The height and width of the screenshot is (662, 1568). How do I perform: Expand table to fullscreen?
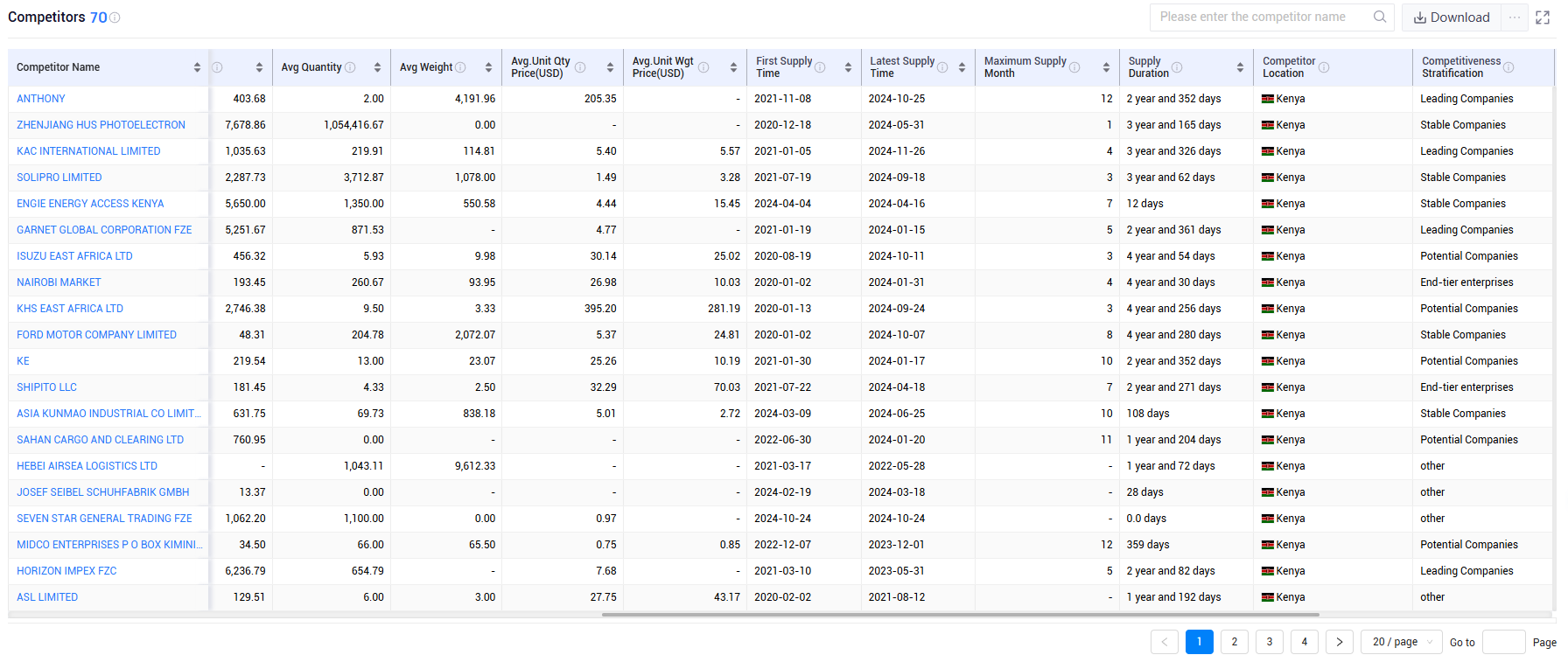tap(1543, 17)
